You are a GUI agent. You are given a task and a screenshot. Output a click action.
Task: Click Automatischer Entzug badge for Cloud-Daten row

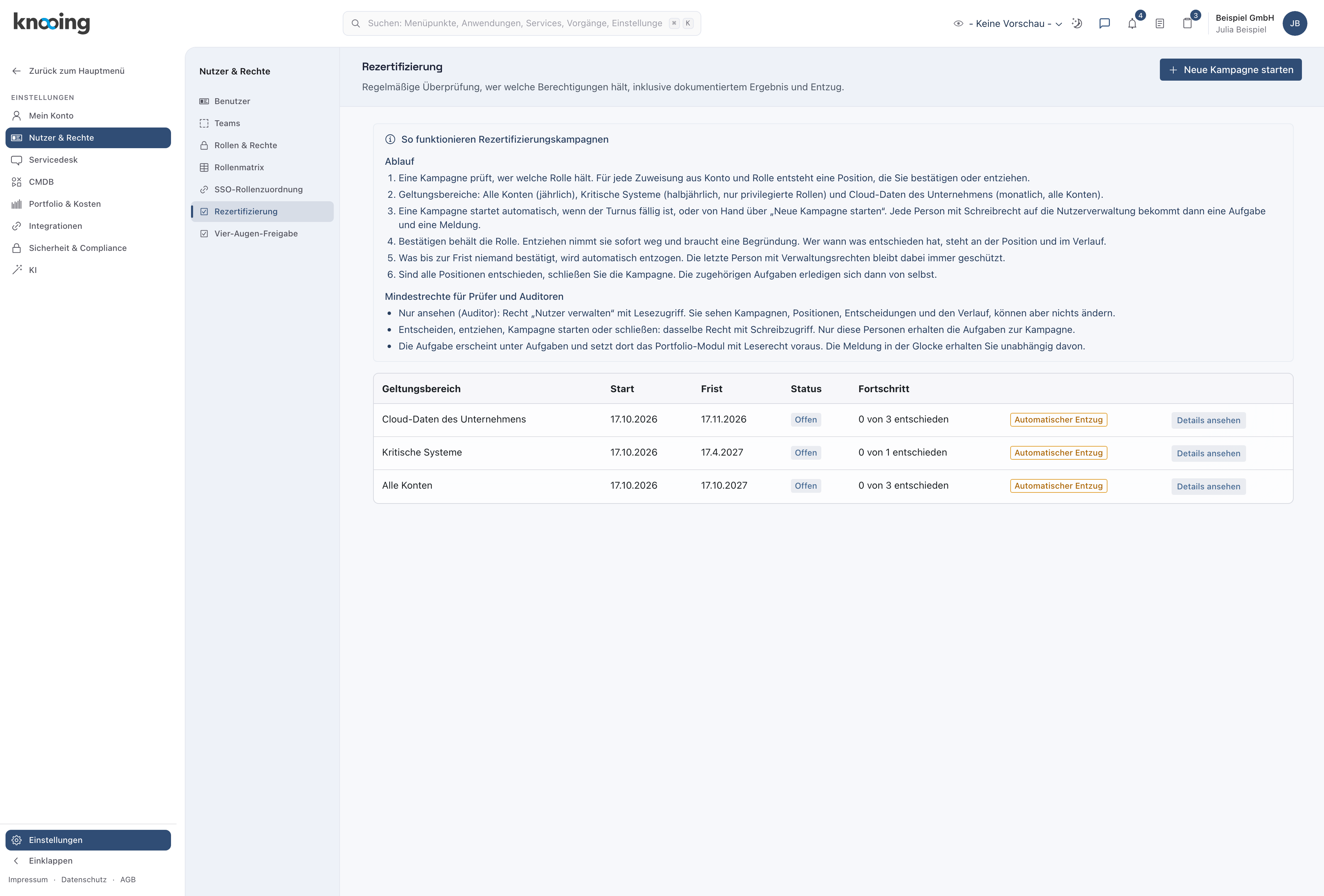point(1059,419)
